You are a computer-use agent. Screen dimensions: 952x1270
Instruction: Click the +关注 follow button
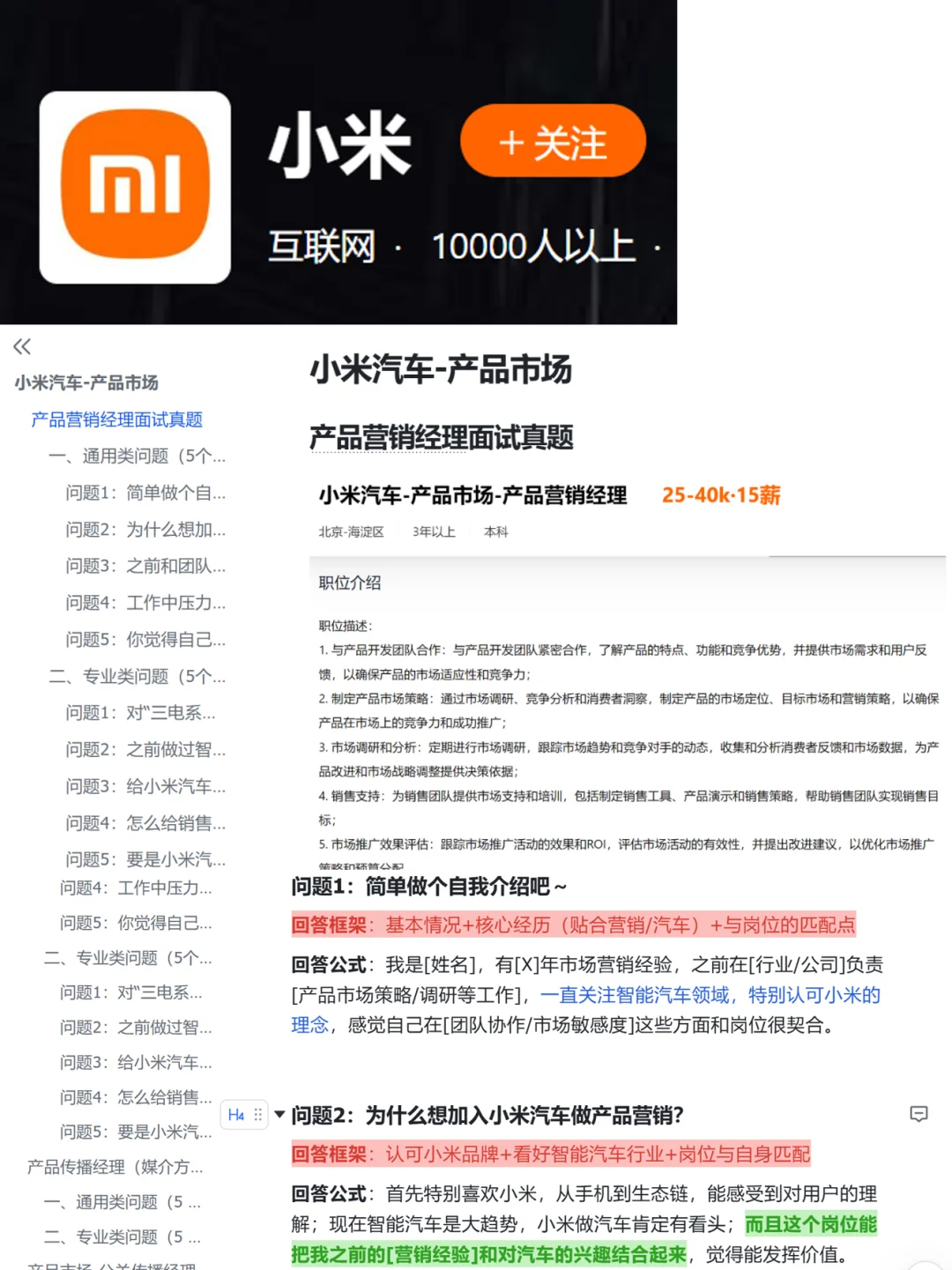[x=553, y=141]
